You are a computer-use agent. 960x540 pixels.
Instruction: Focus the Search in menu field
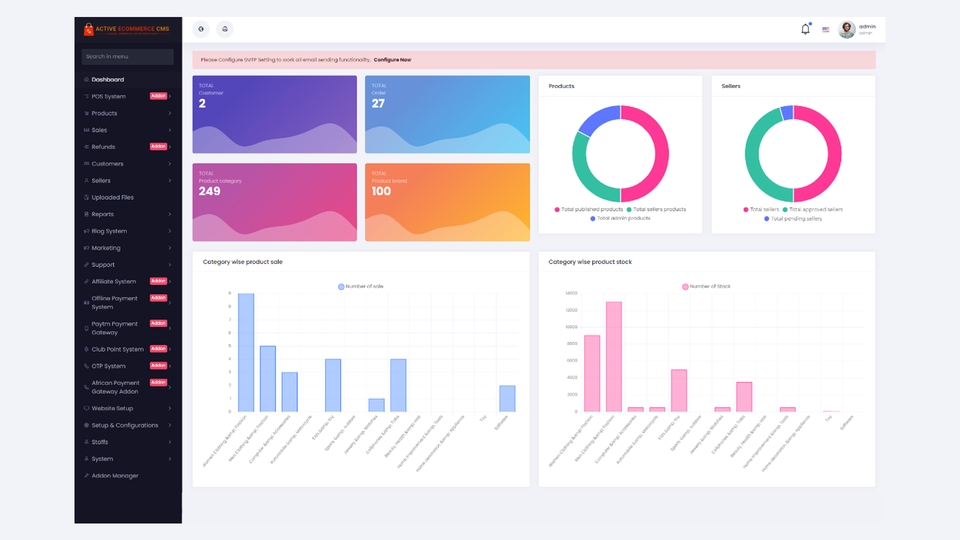127,56
